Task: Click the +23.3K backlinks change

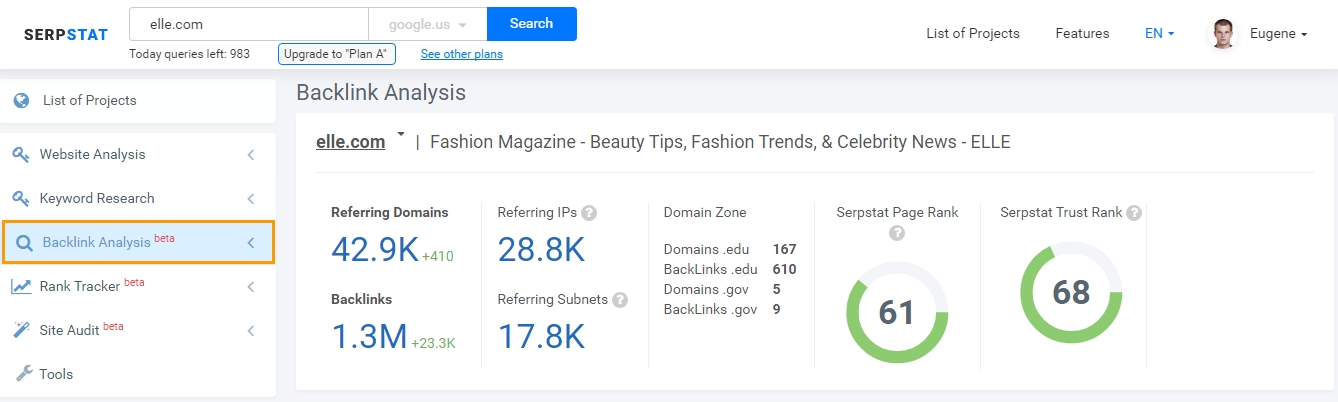Action: (433, 343)
